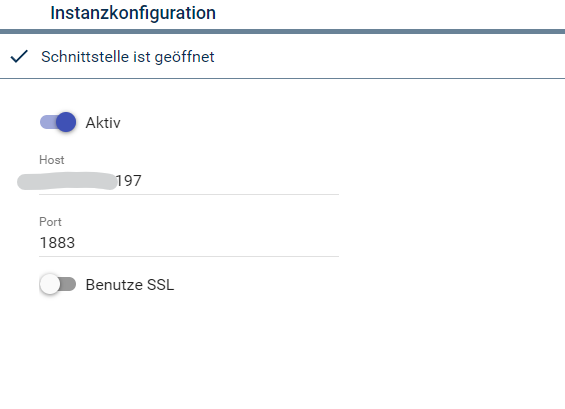Click the small Host field label
This screenshot has width=565, height=409.
pyautogui.click(x=52, y=160)
